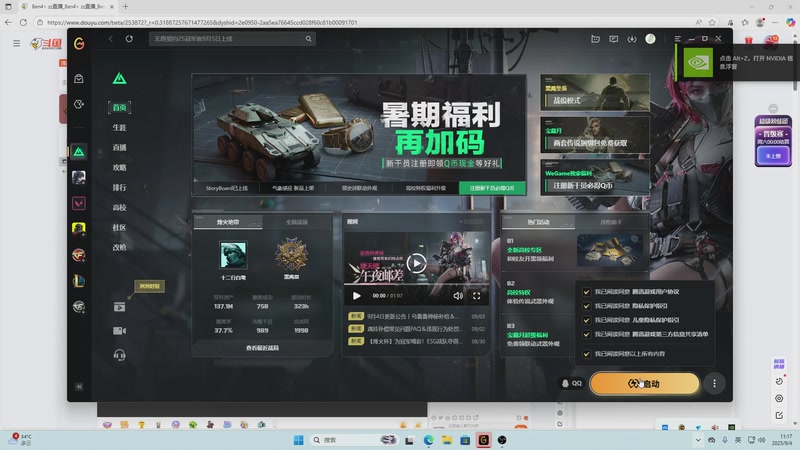Image resolution: width=800 pixels, height=450 pixels.
Task: Open the 生涯 career menu item
Action: [119, 128]
